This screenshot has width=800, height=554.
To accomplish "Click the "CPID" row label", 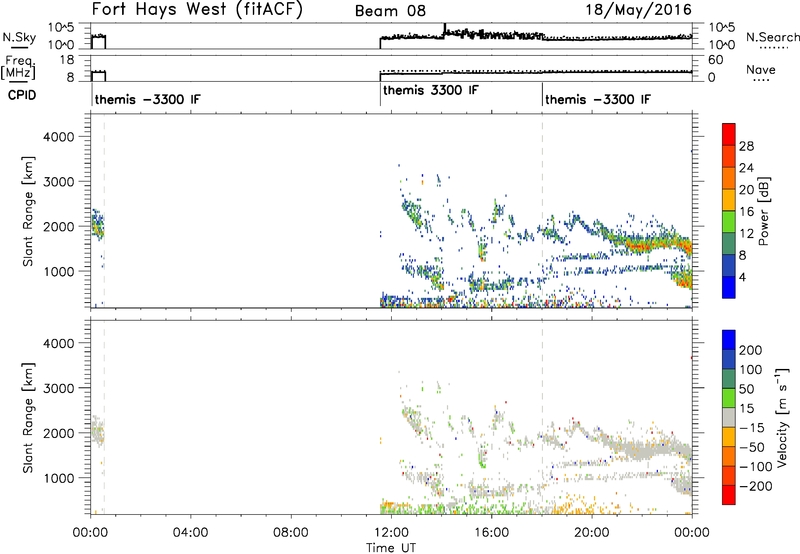I will click(x=22, y=95).
